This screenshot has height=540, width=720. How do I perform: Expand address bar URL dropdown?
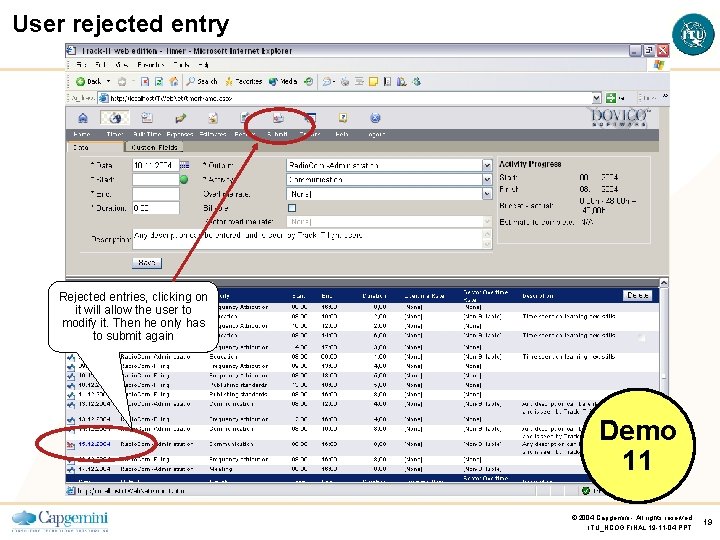(x=596, y=98)
